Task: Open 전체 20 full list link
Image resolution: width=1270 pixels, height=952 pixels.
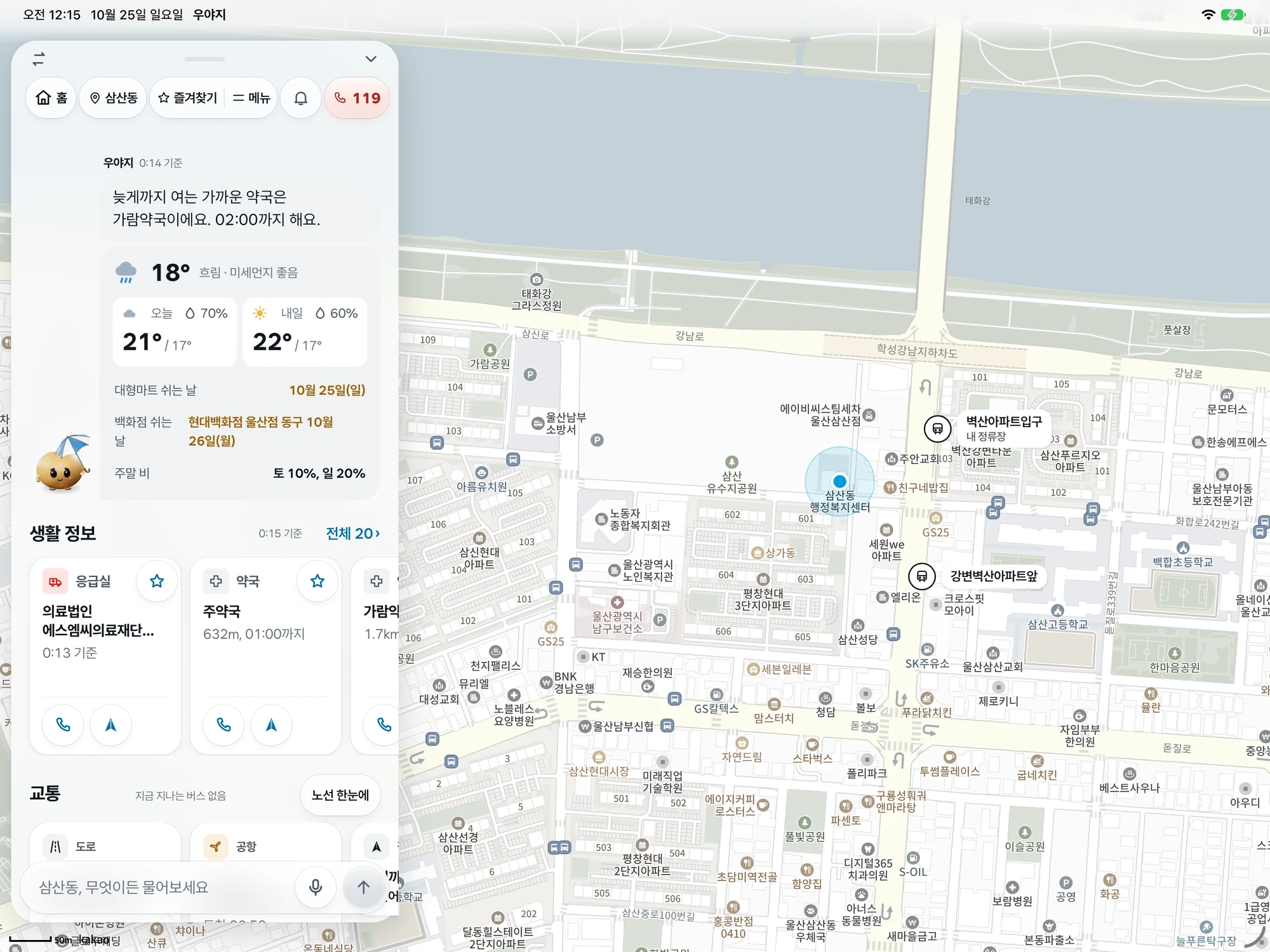Action: (x=352, y=533)
